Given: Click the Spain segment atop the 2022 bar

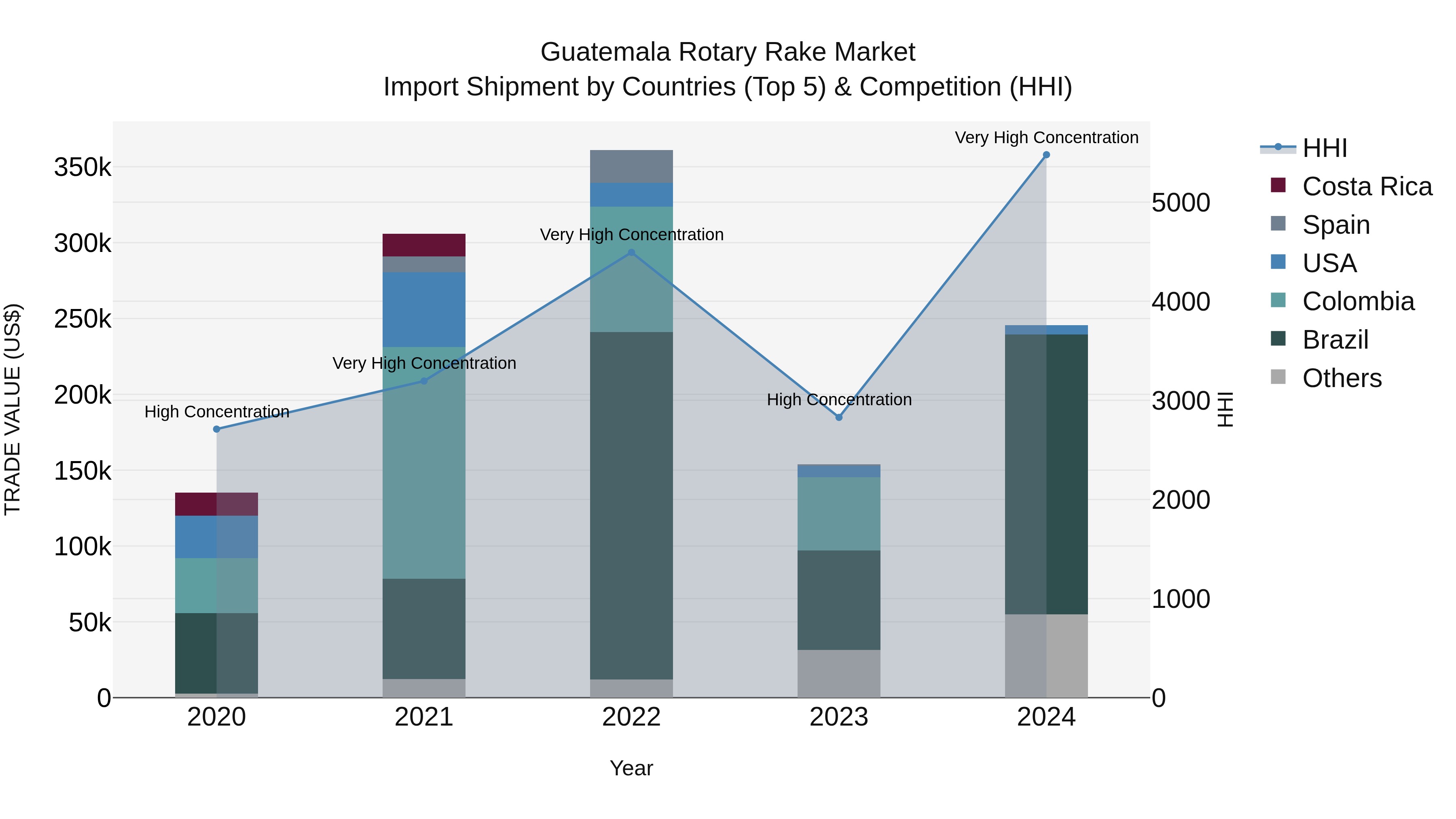Looking at the screenshot, I should [x=631, y=166].
